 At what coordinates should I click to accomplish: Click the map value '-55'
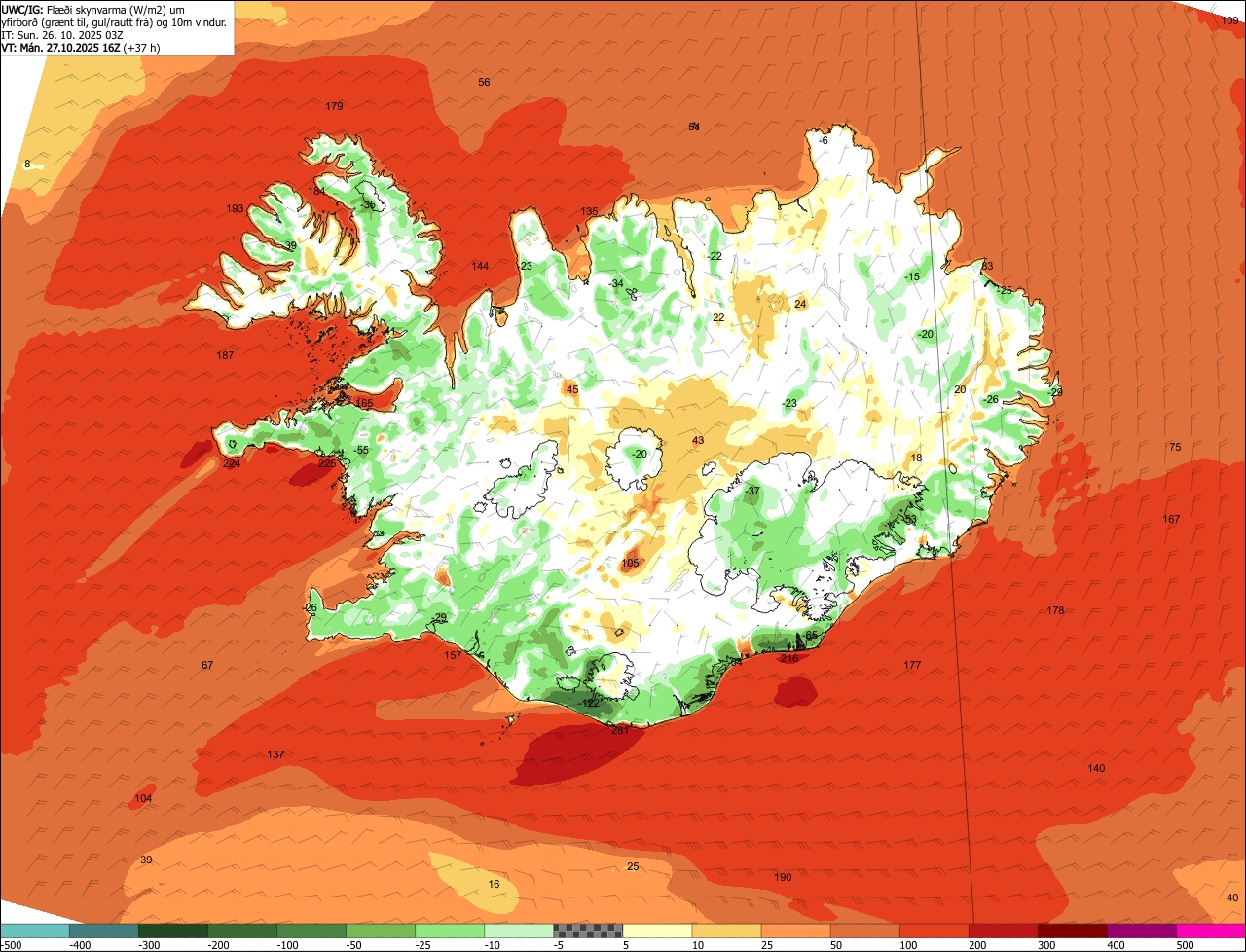pos(361,450)
